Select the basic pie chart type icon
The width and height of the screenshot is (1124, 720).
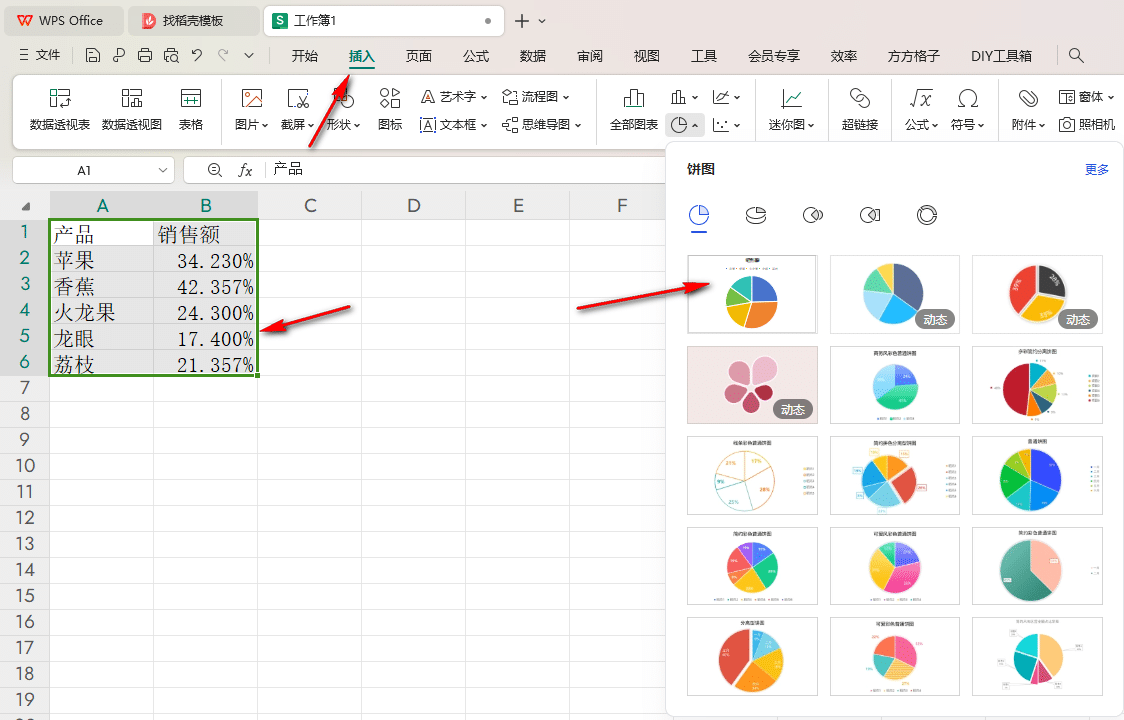(x=699, y=214)
